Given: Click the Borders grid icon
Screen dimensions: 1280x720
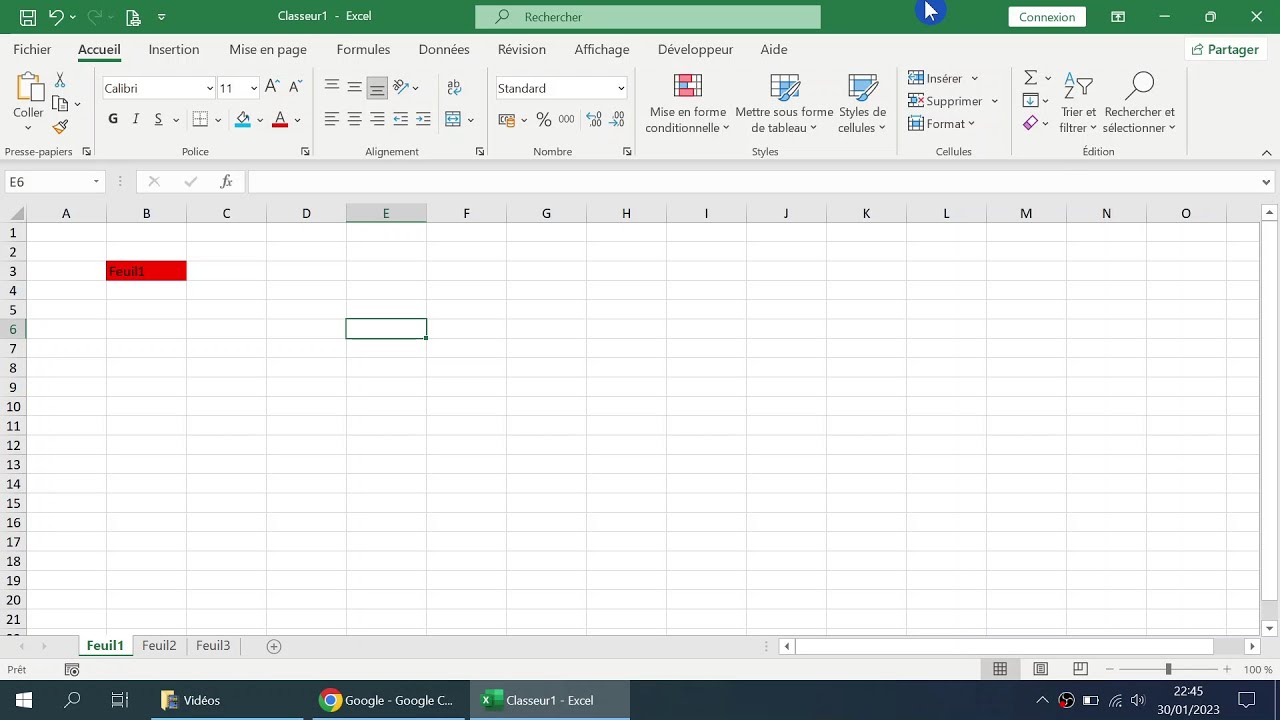Looking at the screenshot, I should click(x=200, y=120).
